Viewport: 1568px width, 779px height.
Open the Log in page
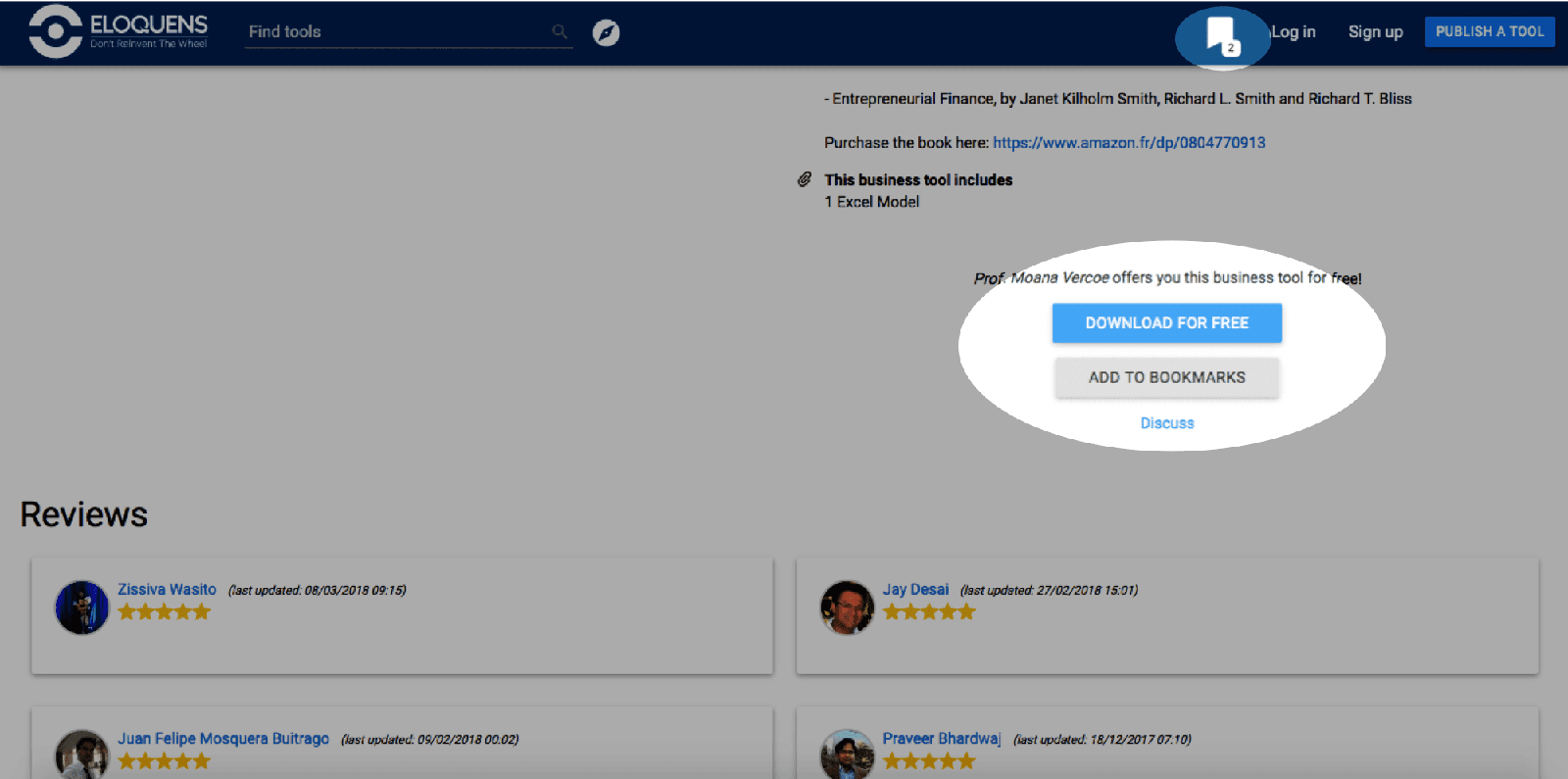coord(1294,31)
